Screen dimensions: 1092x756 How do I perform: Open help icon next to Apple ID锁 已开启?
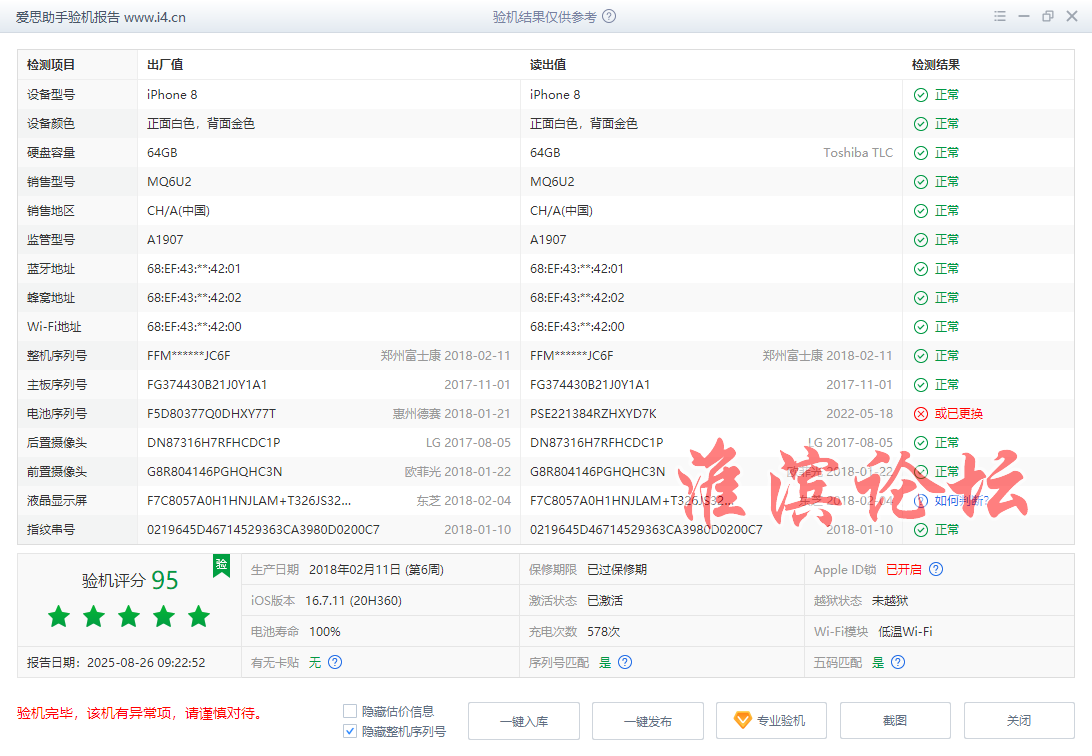[936, 569]
